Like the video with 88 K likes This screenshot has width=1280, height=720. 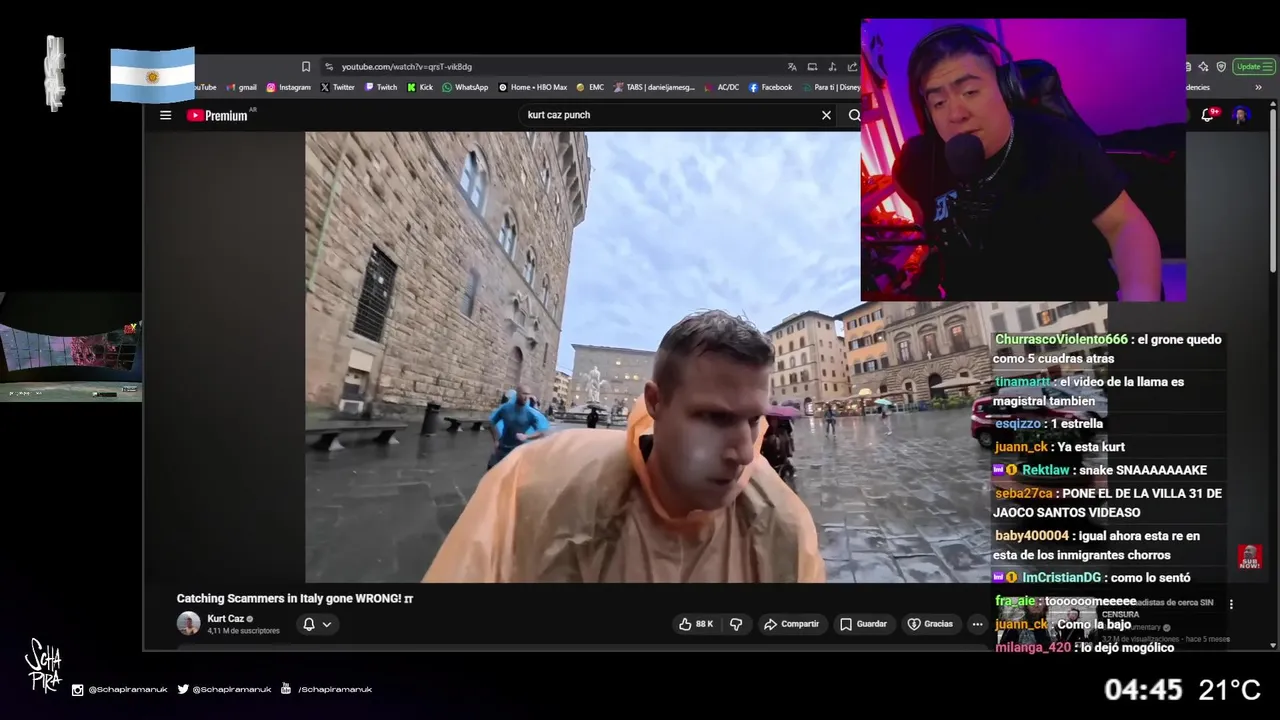point(696,624)
